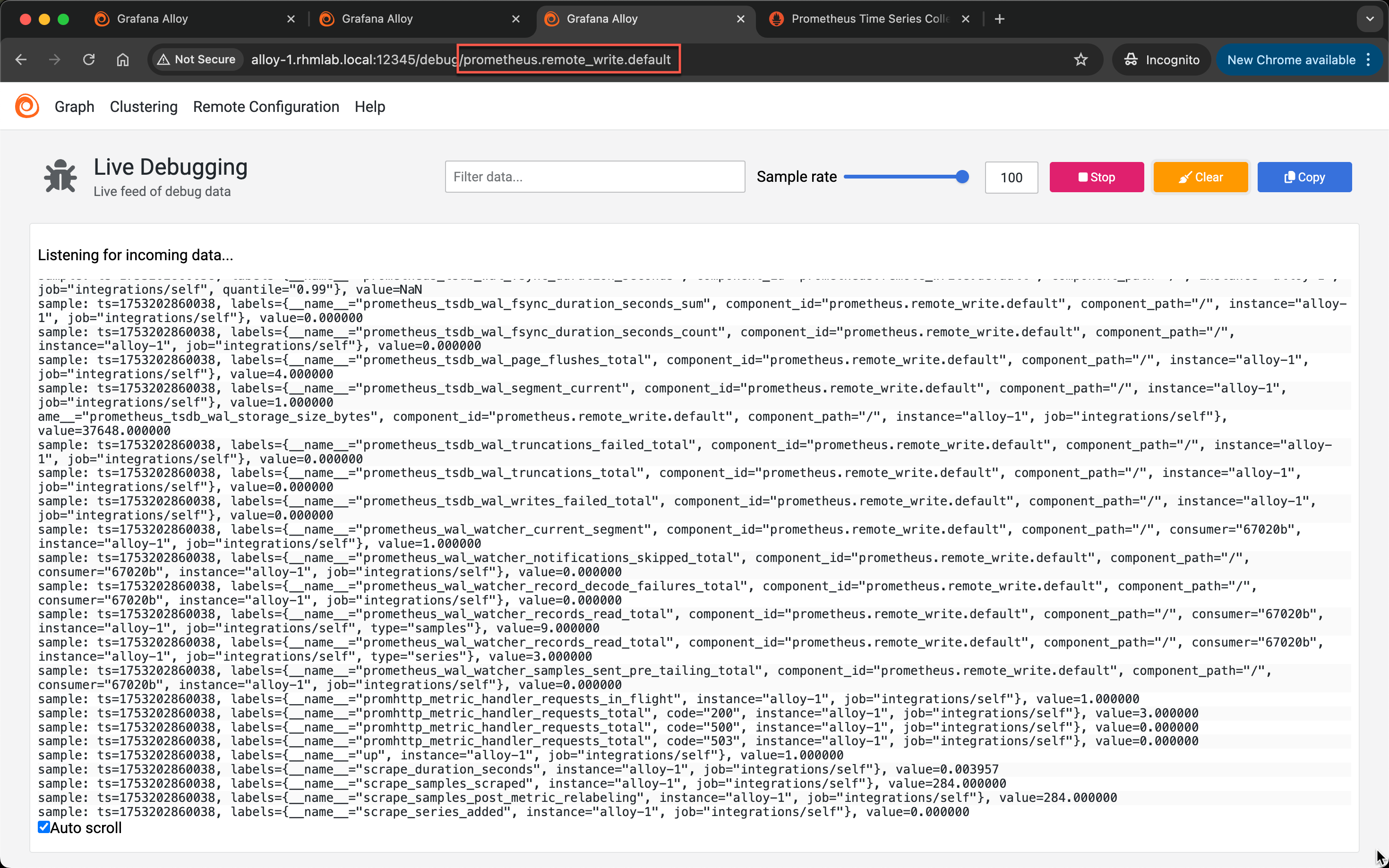Click the address bar URL text
The height and width of the screenshot is (868, 1389).
click(x=461, y=60)
